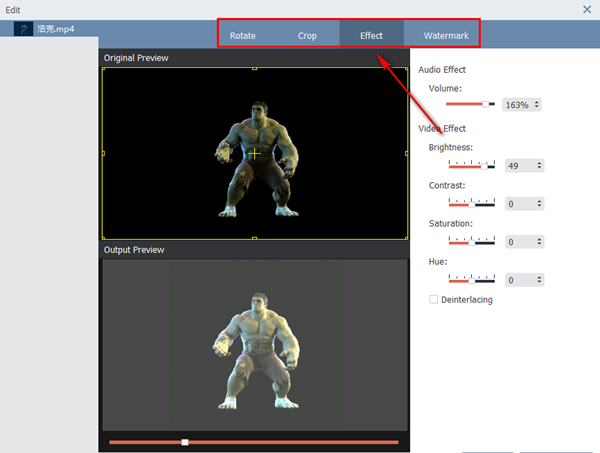Close the Edit window
Viewport: 600px width, 453px height.
tap(587, 9)
